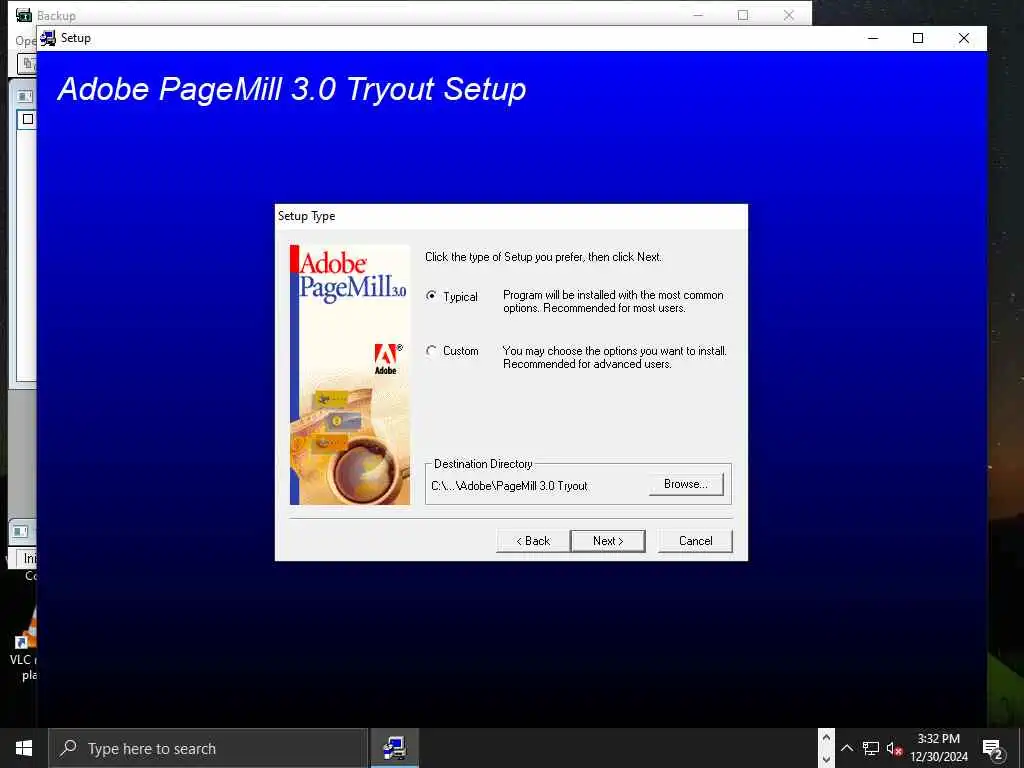Close the Backup window behind

[788, 15]
